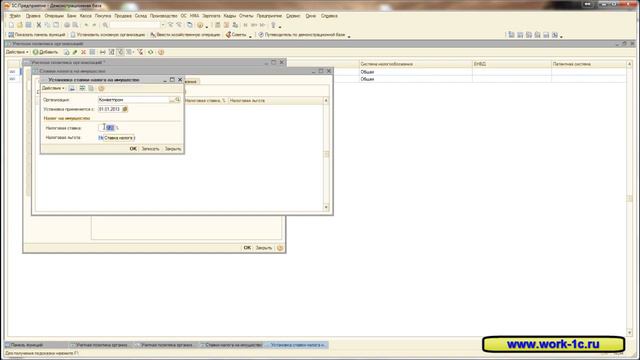Click the scroll-down arrow of the main list scrollbar
Screen dimensions: 640x360
click(x=629, y=333)
